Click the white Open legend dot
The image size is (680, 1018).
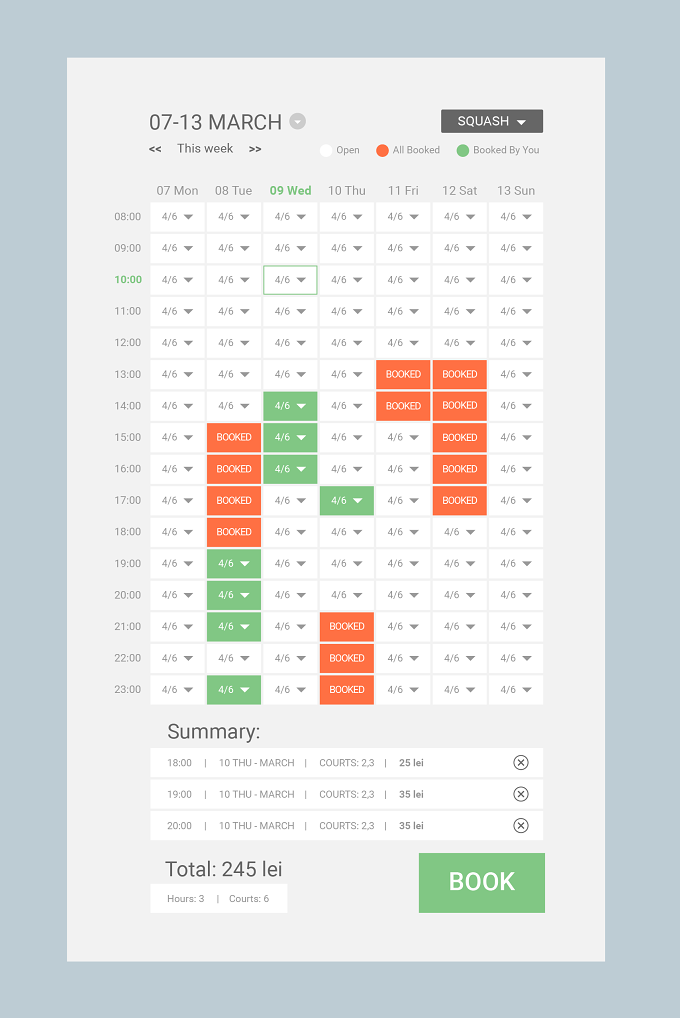pos(326,151)
